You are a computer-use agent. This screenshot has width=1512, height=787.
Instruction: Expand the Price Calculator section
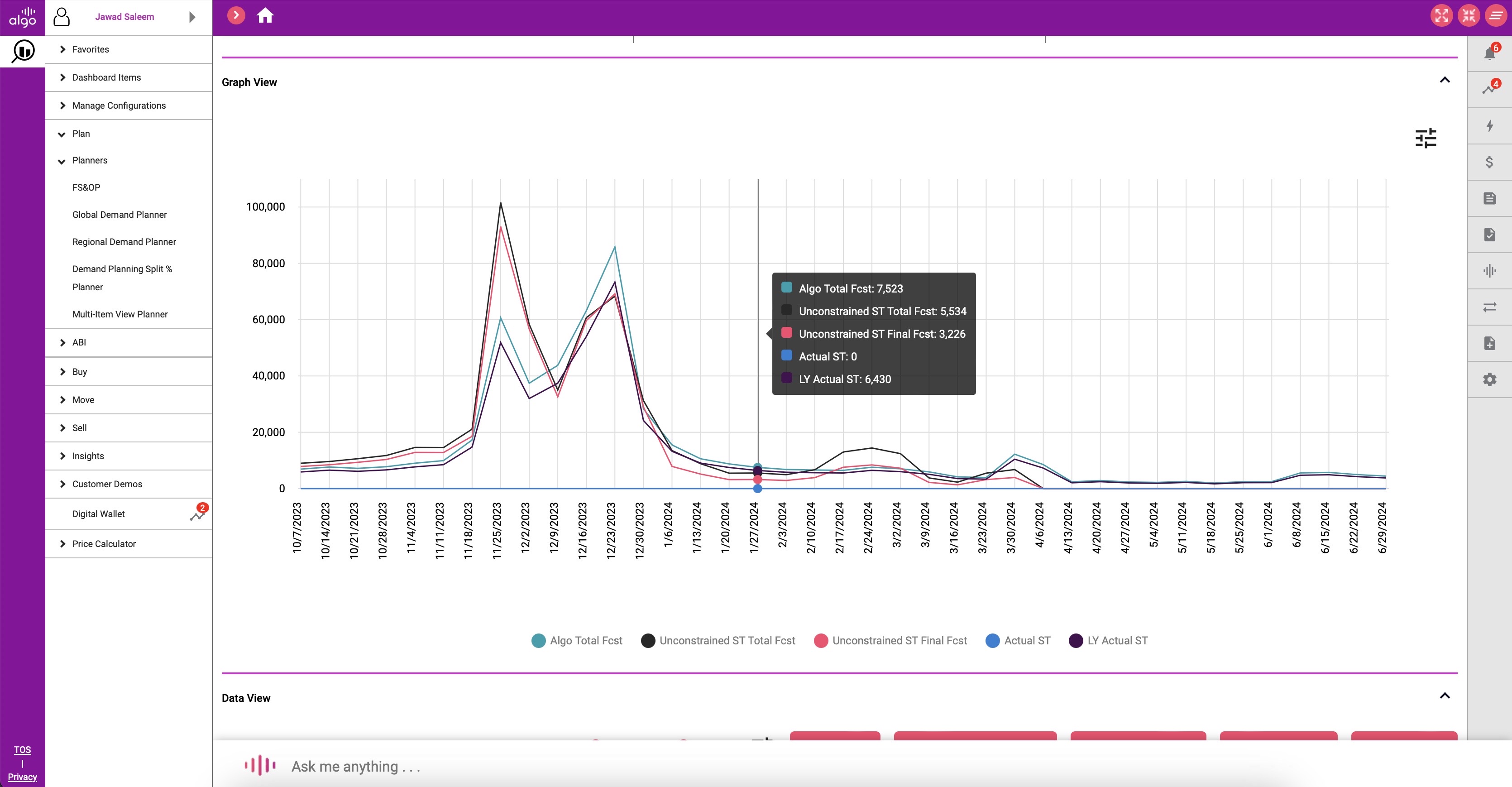click(103, 543)
